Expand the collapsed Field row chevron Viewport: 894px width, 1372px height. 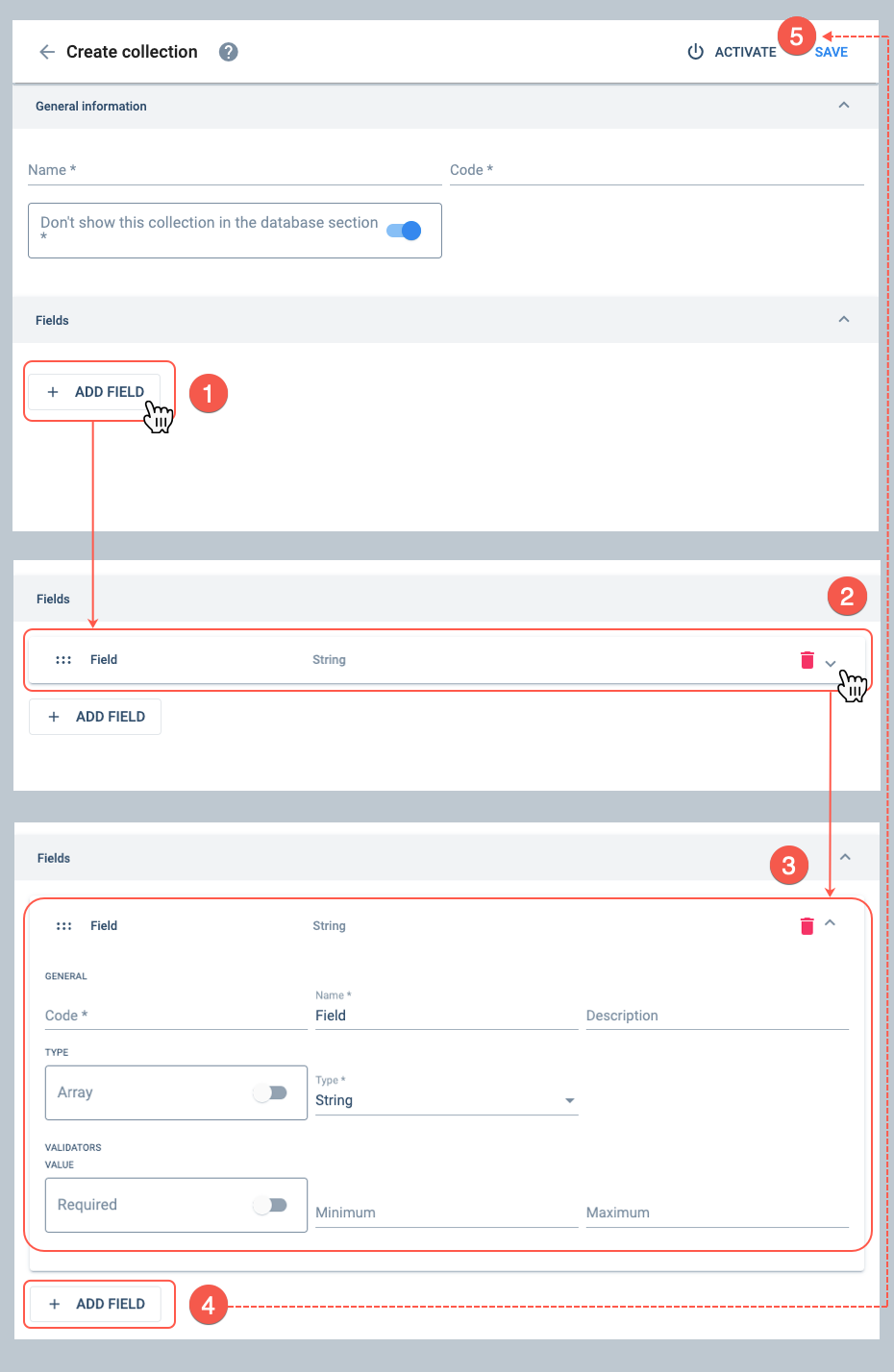click(x=831, y=663)
